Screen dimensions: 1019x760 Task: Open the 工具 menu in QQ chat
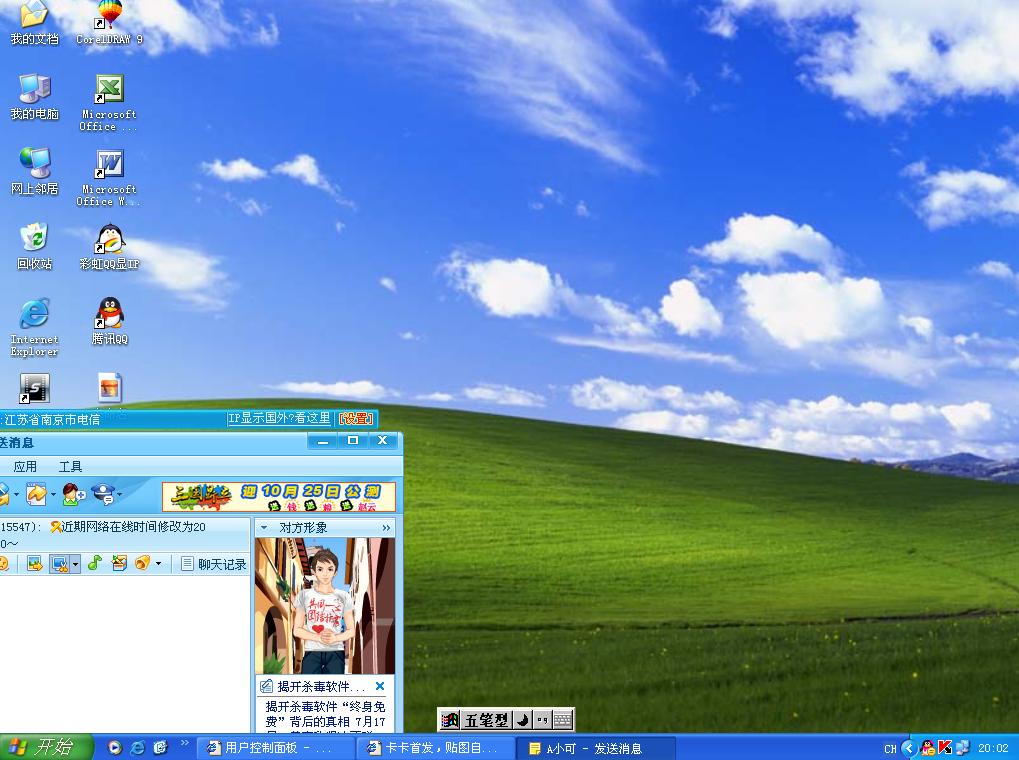coord(70,466)
